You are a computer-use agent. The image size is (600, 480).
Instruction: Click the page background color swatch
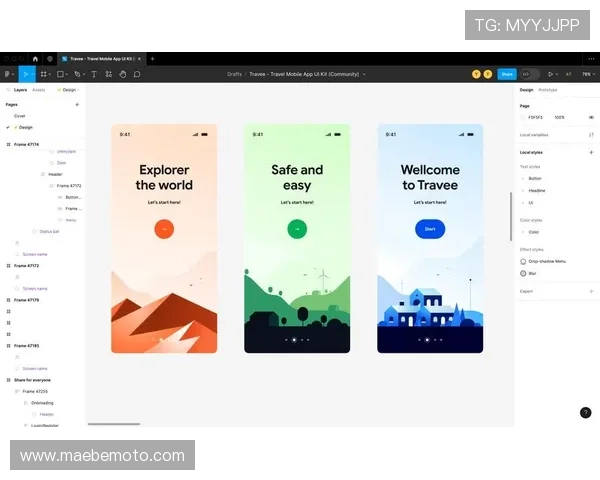click(524, 117)
